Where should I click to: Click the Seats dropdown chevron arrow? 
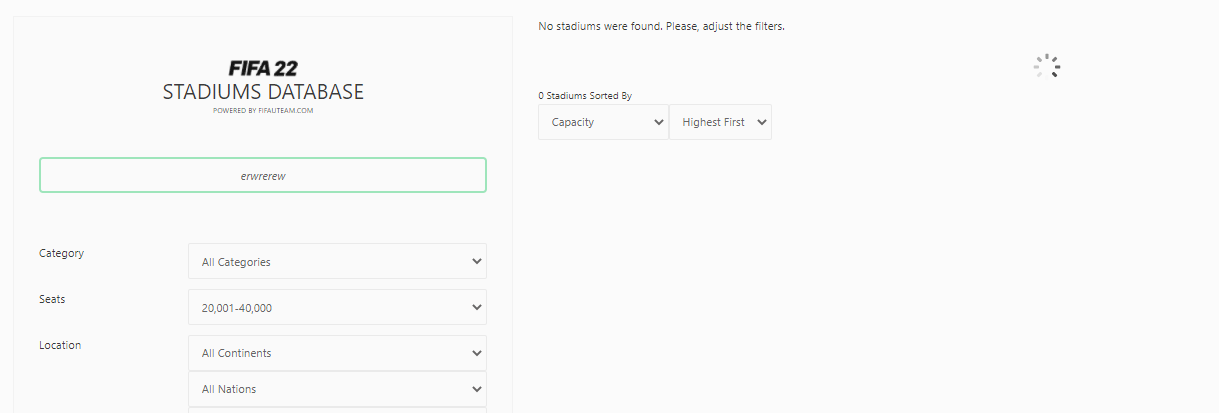pyautogui.click(x=476, y=307)
